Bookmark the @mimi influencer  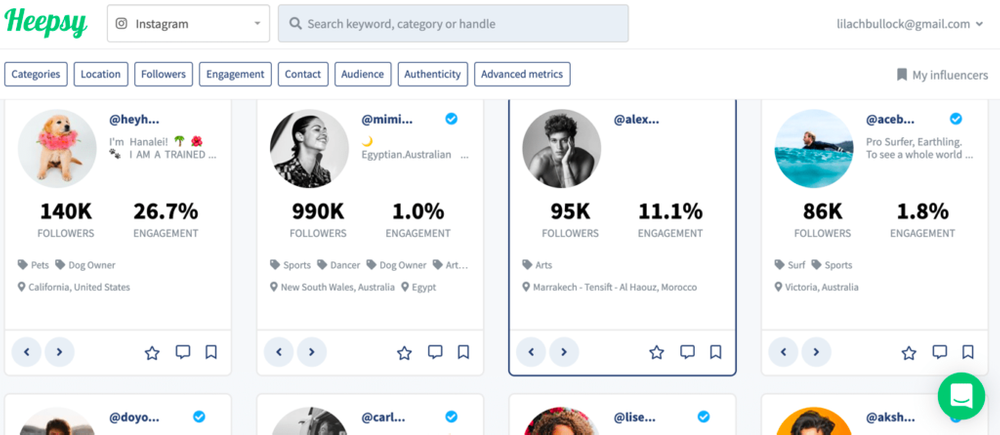(x=464, y=352)
